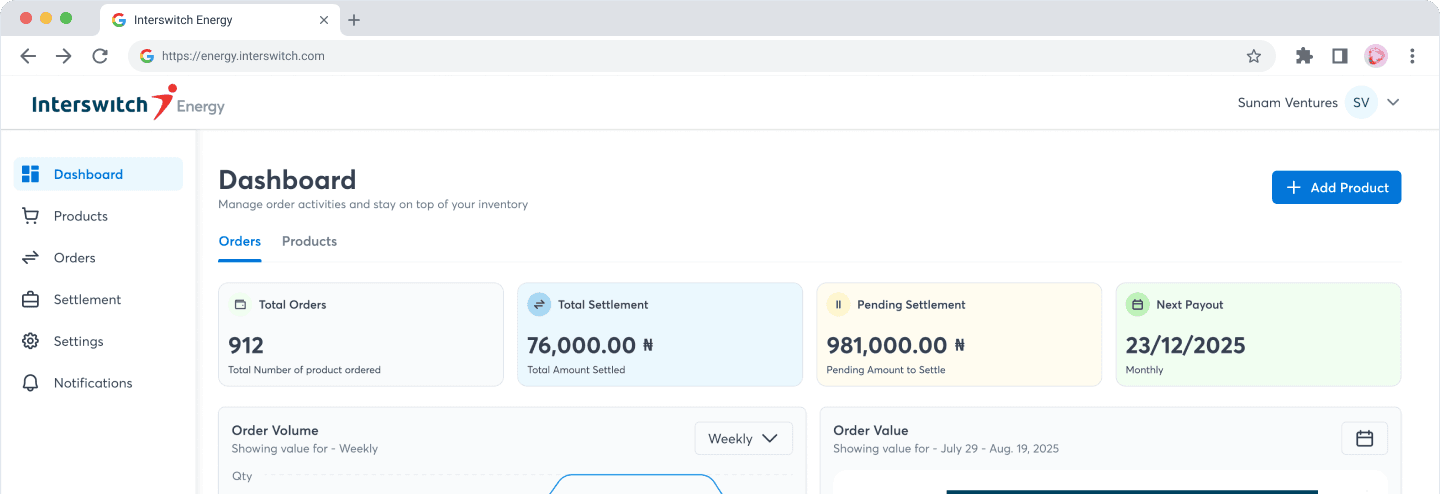Image resolution: width=1440 pixels, height=494 pixels.
Task: Click the Settlement briefcase icon
Action: point(30,300)
